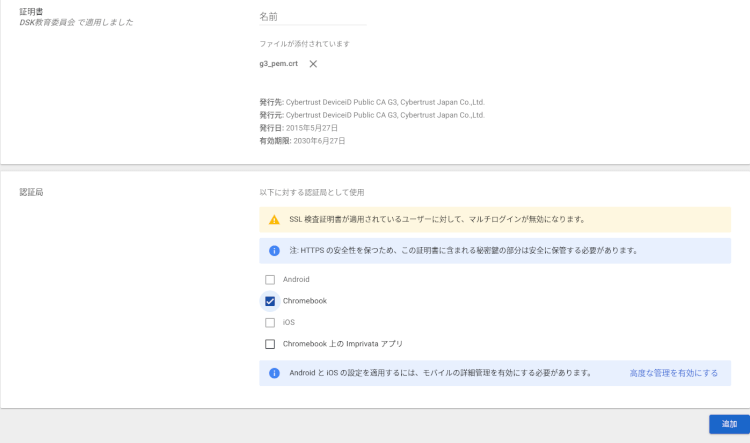Click the info icon beside HTTPS note
This screenshot has width=750, height=443.
(274, 251)
